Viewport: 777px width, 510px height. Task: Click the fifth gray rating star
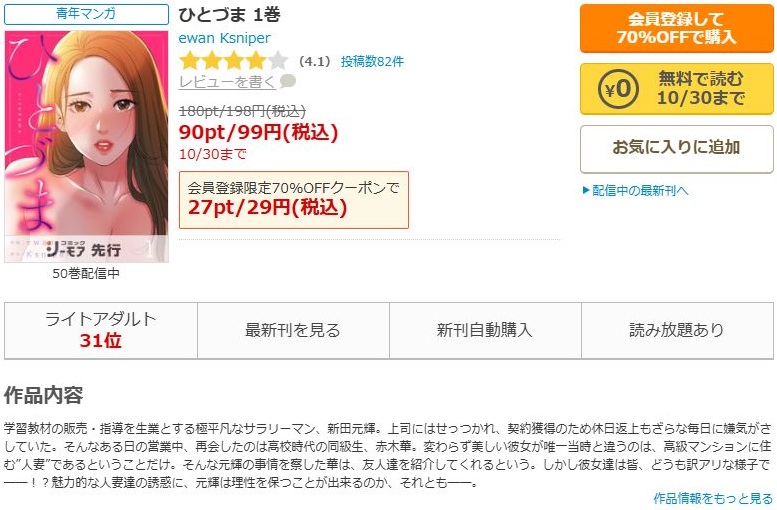tap(278, 61)
